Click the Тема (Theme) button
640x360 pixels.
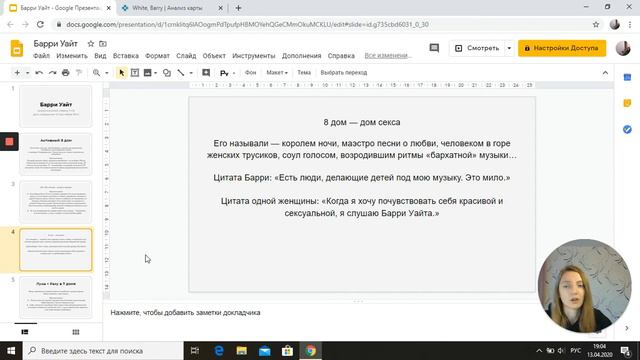click(x=304, y=72)
